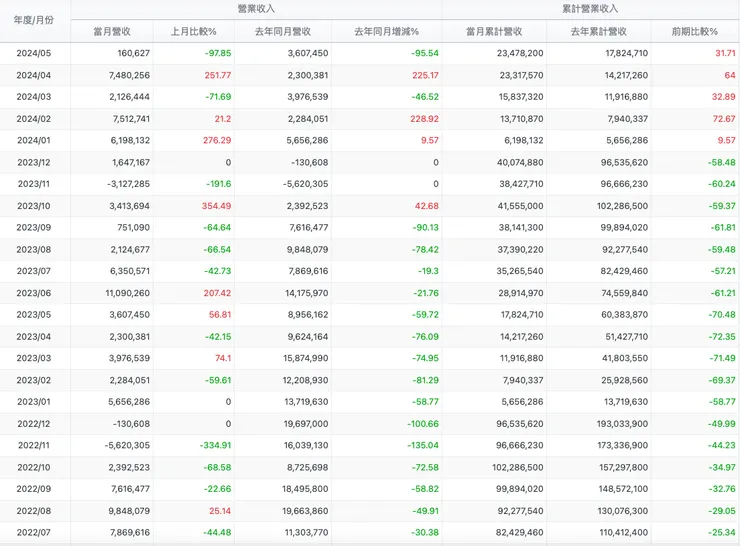Select the 2022/07 row label
This screenshot has height=546, width=740.
click(x=34, y=533)
